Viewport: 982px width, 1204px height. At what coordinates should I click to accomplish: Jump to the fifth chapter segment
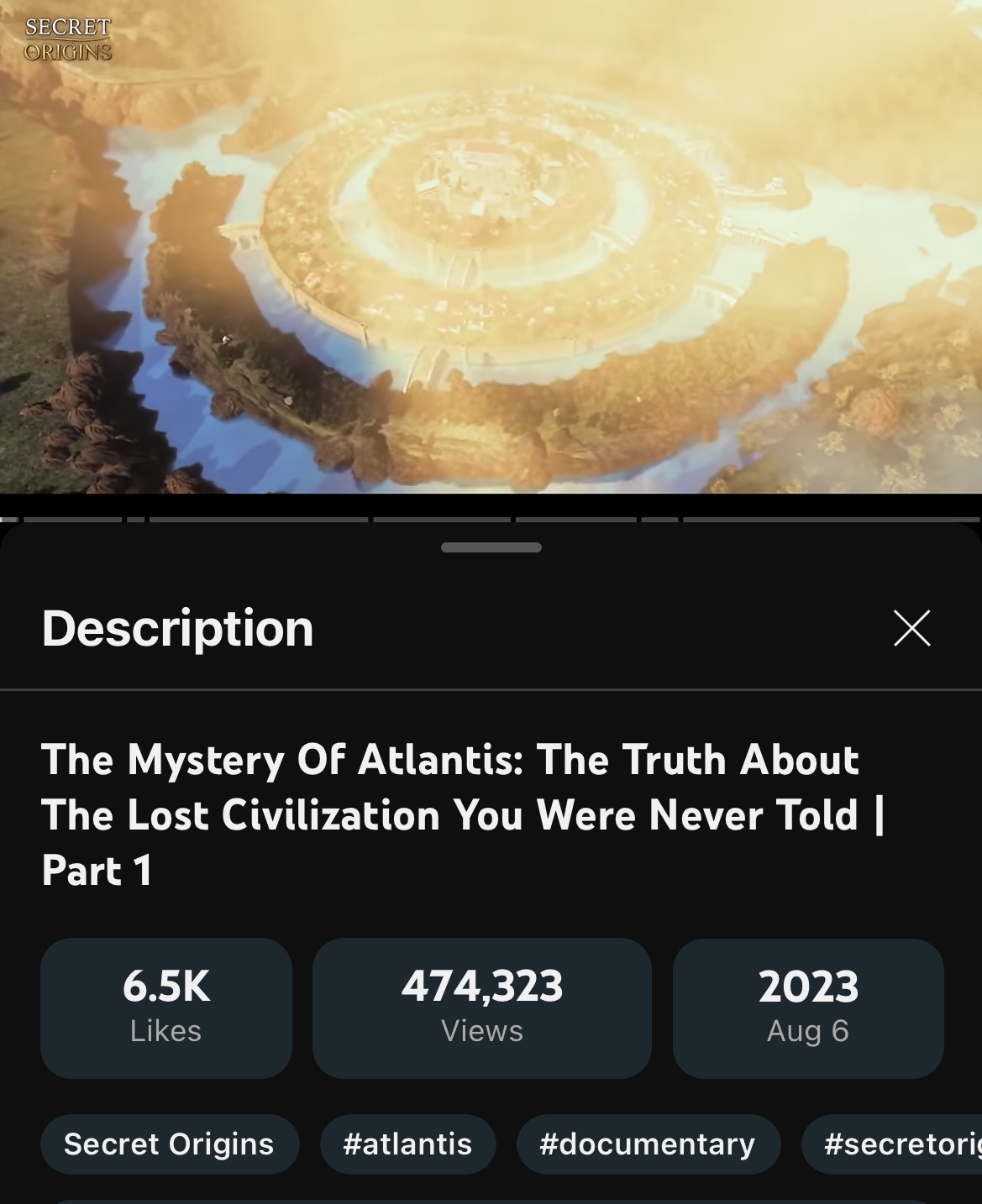tap(442, 520)
